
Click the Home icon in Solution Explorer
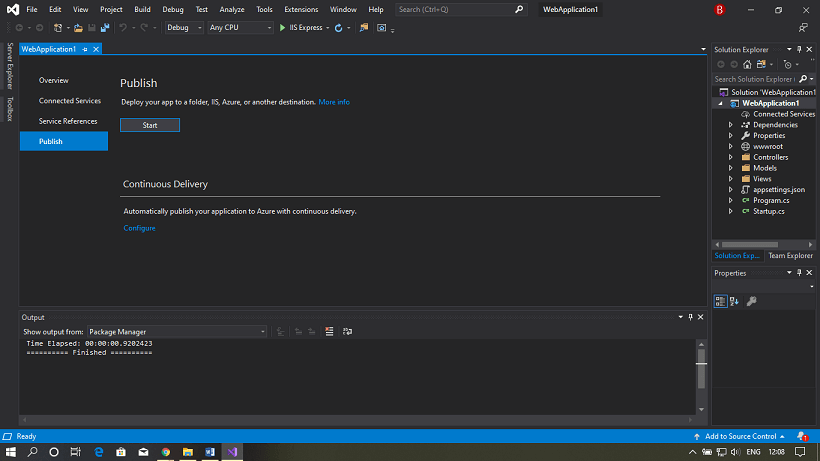click(747, 64)
